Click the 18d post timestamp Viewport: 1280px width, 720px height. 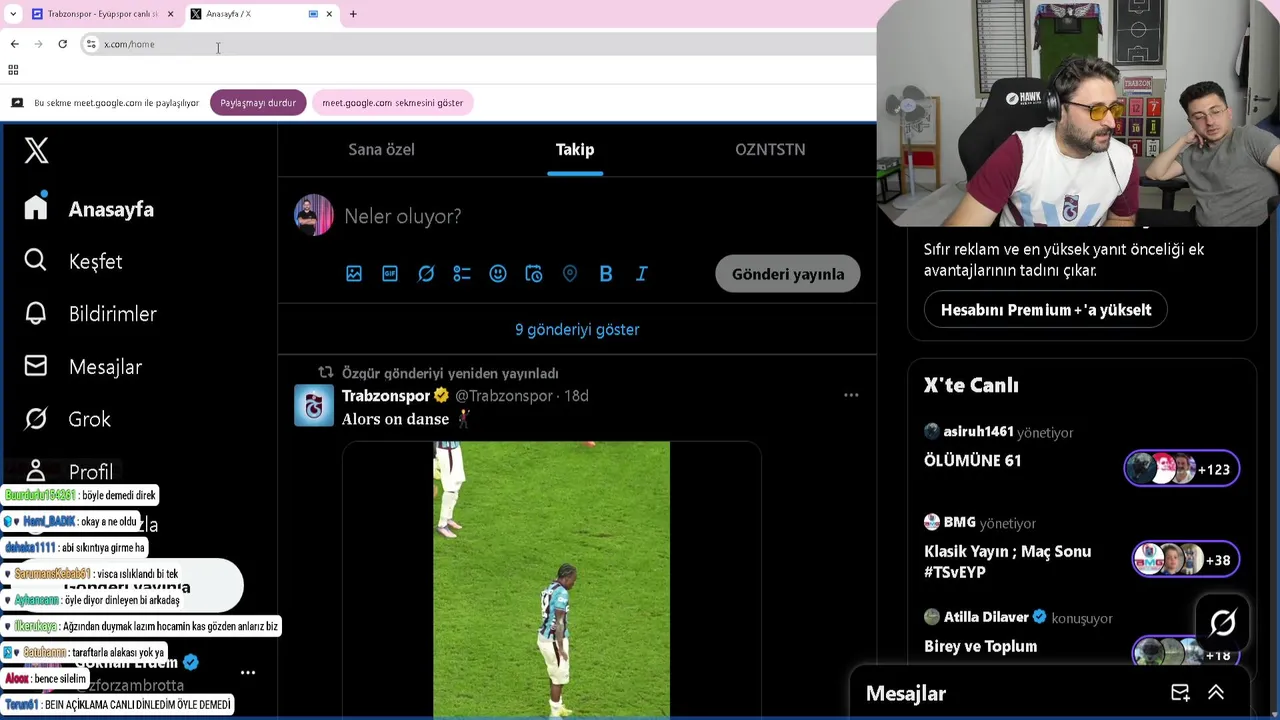tap(576, 395)
